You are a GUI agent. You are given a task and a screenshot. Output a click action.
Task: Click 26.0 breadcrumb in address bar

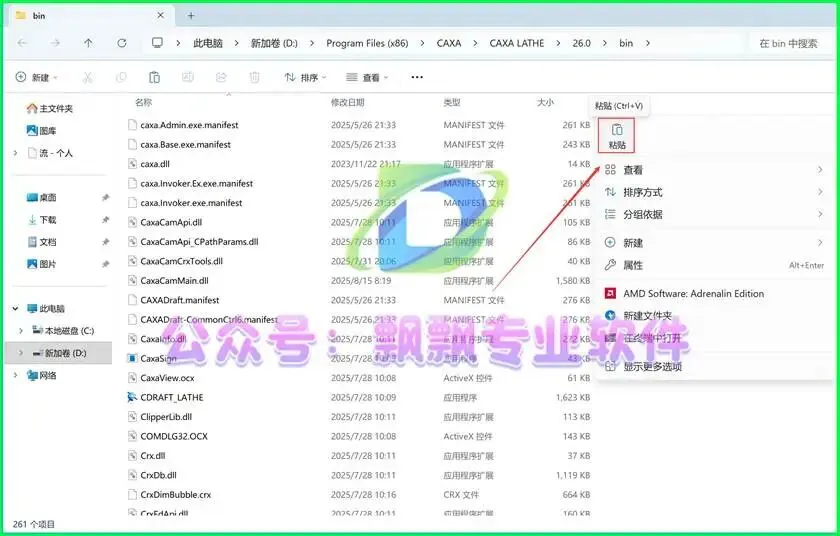pyautogui.click(x=581, y=43)
